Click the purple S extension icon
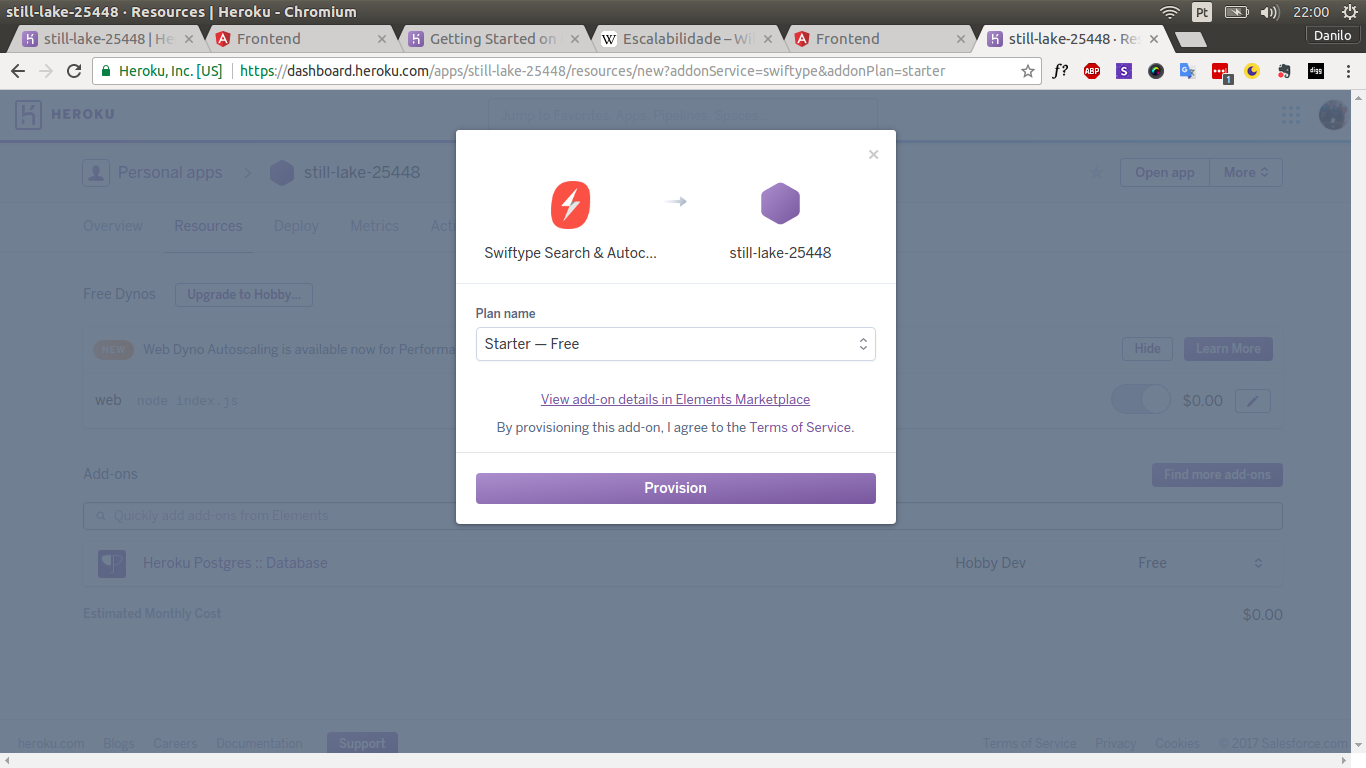 point(1124,71)
